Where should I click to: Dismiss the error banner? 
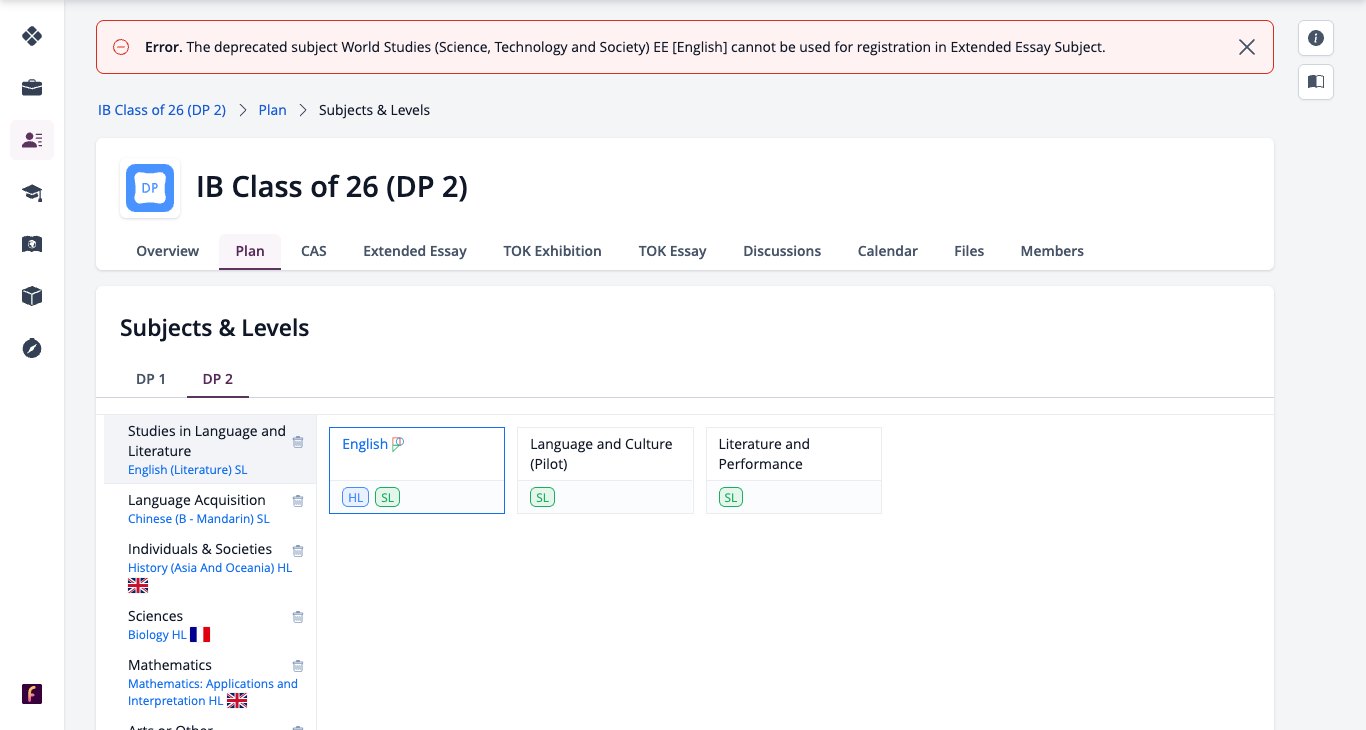[1247, 47]
